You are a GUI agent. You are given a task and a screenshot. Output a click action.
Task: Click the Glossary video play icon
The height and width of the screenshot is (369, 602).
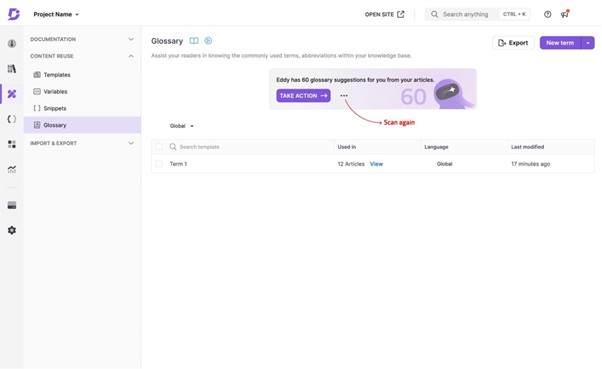(208, 41)
